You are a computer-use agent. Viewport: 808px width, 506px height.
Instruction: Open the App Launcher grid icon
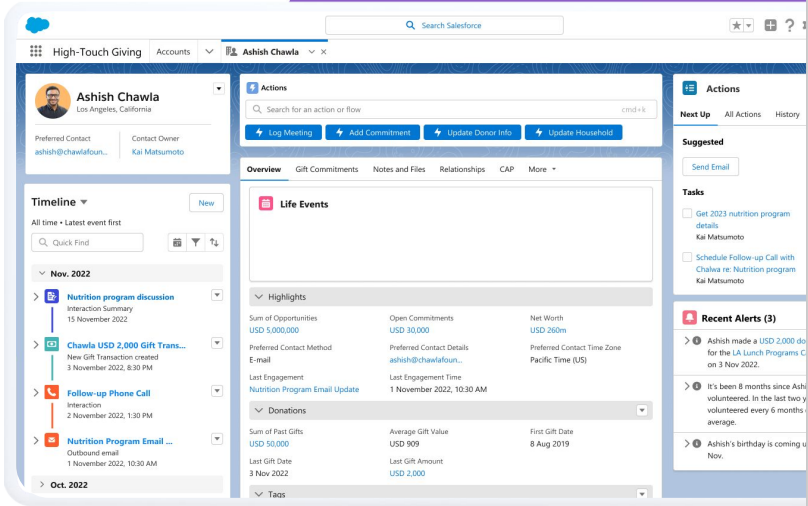coord(36,51)
